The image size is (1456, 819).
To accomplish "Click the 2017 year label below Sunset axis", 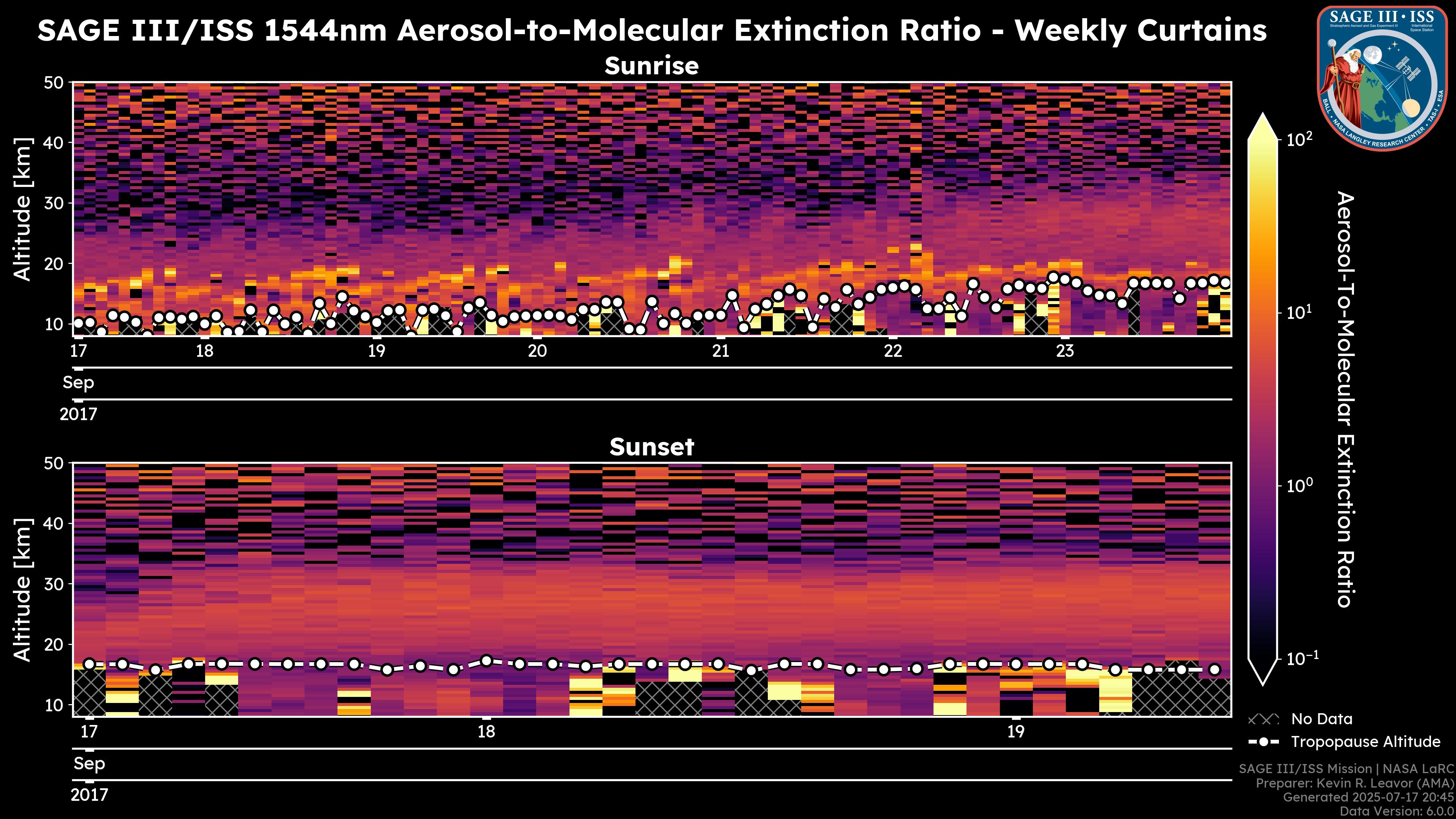I will 89,795.
